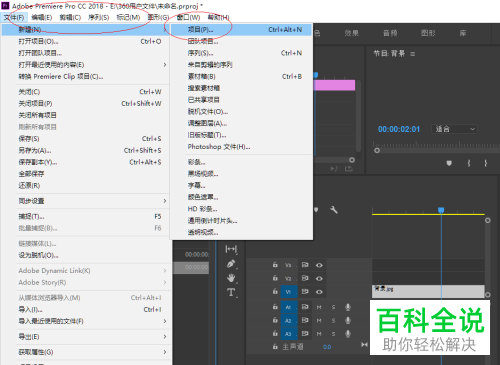Open the 标记(M) menu
This screenshot has width=500, height=365.
(x=128, y=17)
